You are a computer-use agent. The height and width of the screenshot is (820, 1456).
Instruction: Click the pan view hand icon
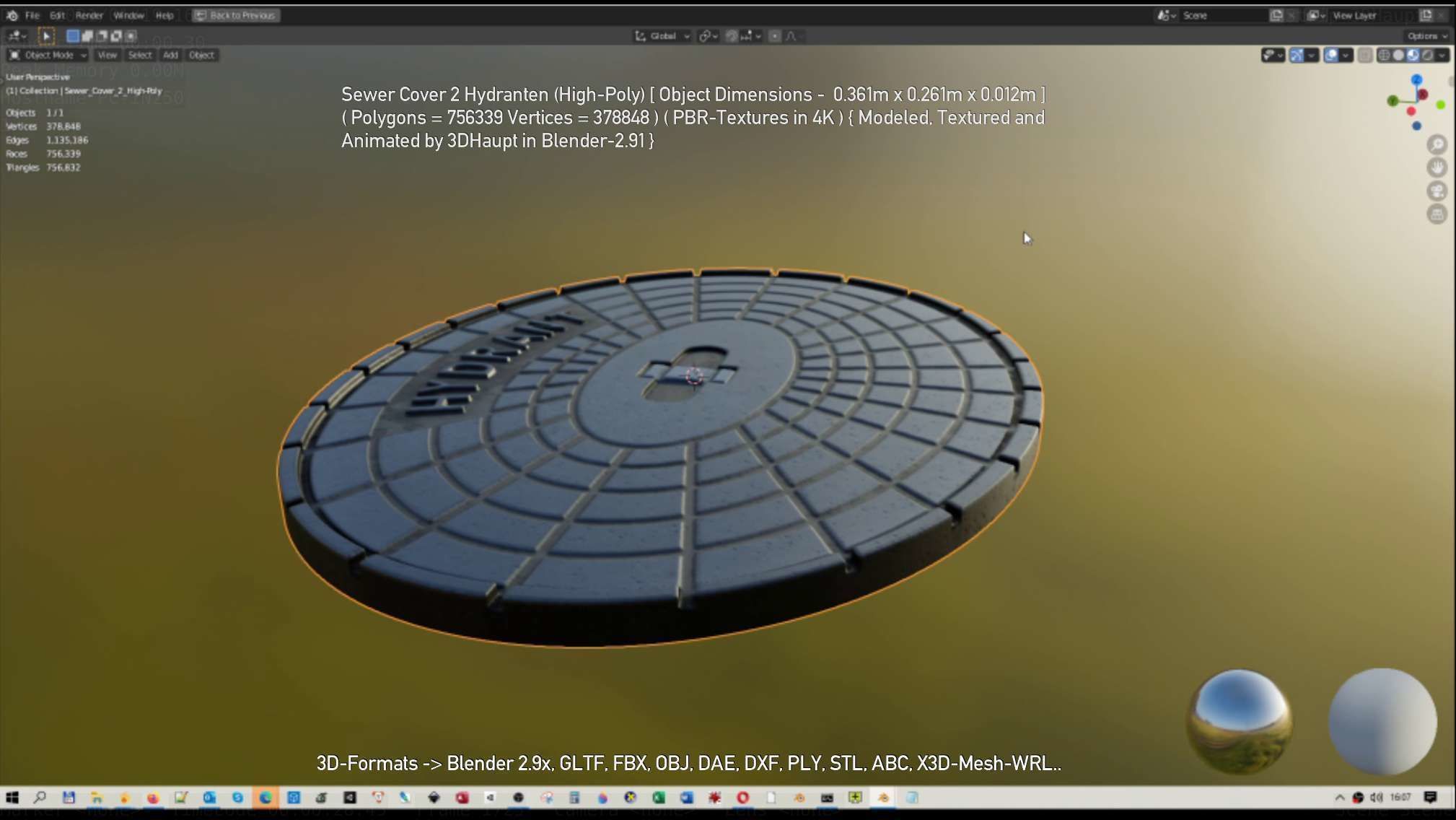point(1437,167)
